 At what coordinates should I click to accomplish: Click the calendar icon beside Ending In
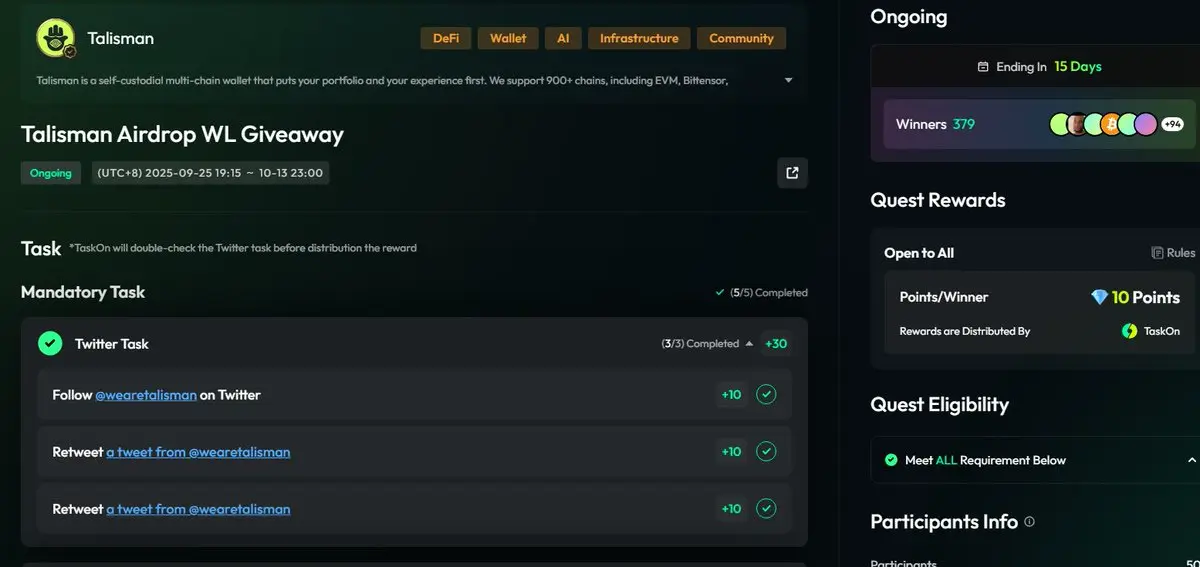(983, 67)
